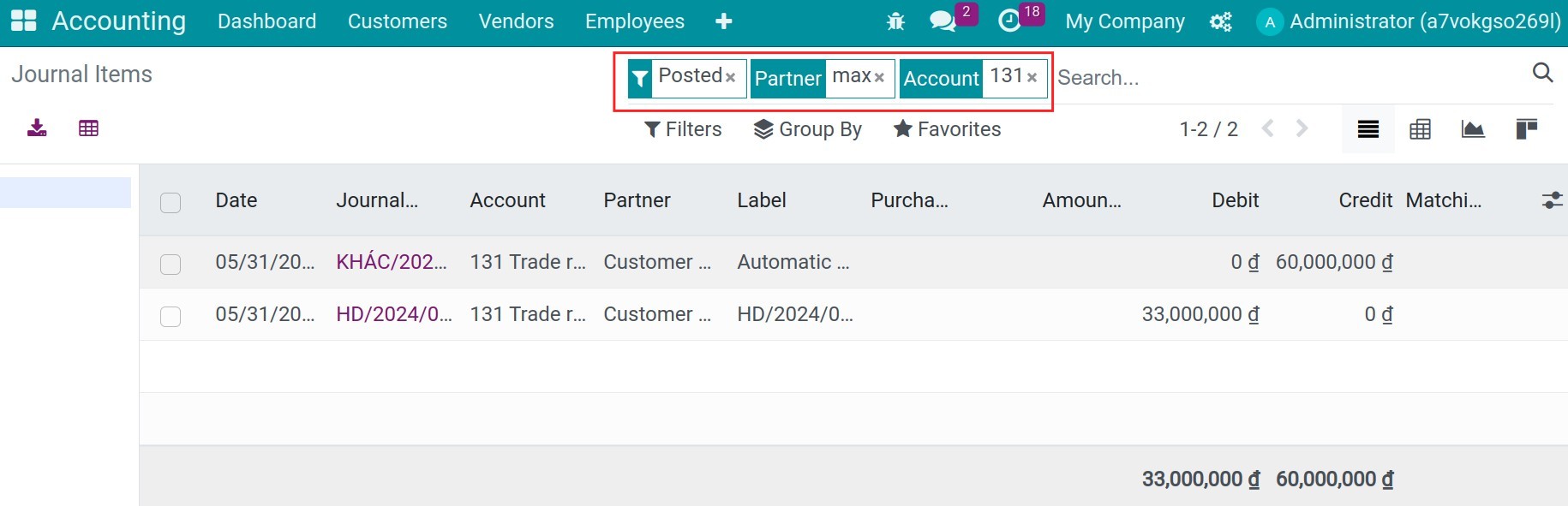Sort by the Purcha... column header
This screenshot has width=1568, height=506.
(x=909, y=200)
